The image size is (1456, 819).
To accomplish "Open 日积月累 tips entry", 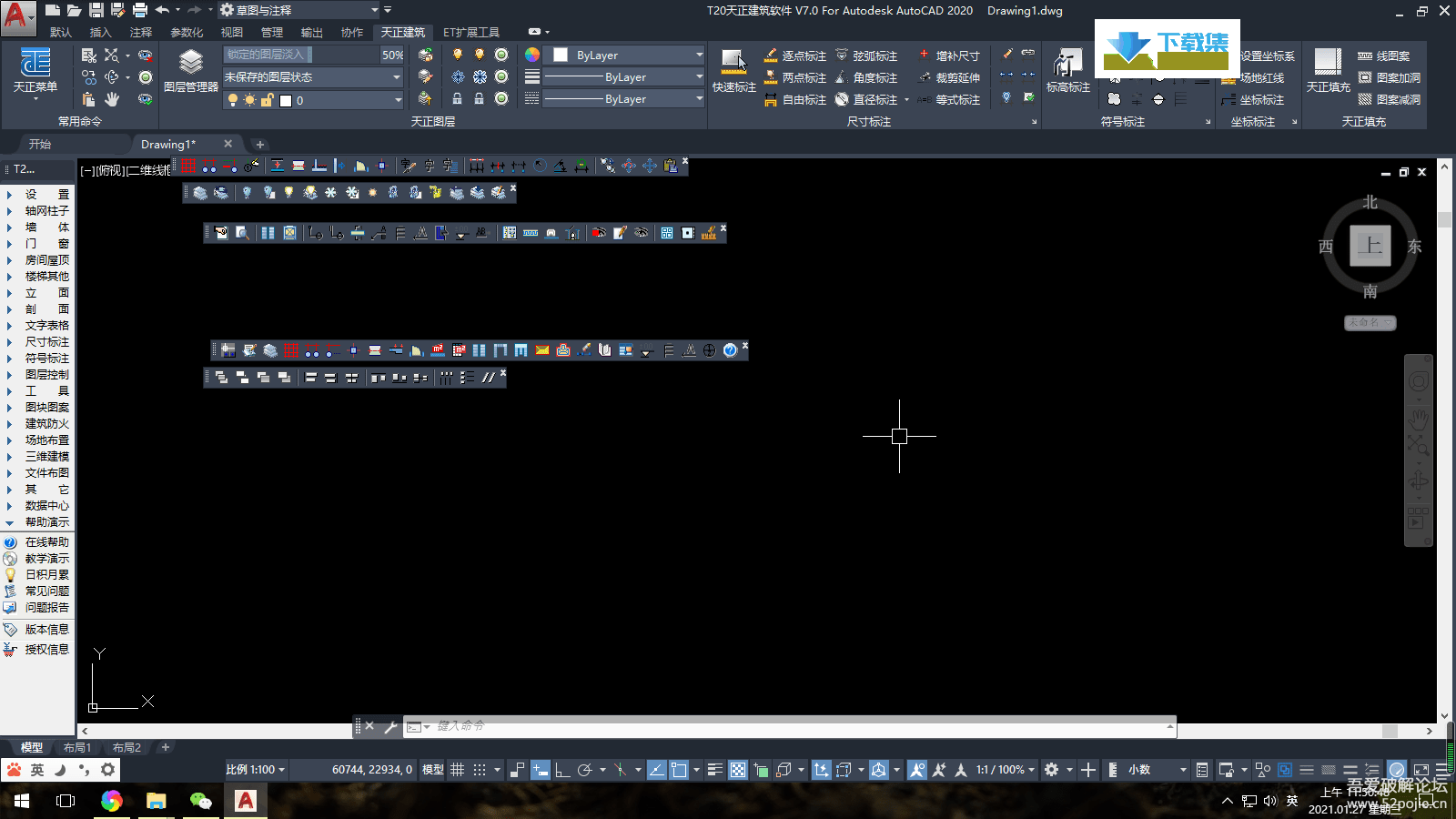I will point(36,574).
